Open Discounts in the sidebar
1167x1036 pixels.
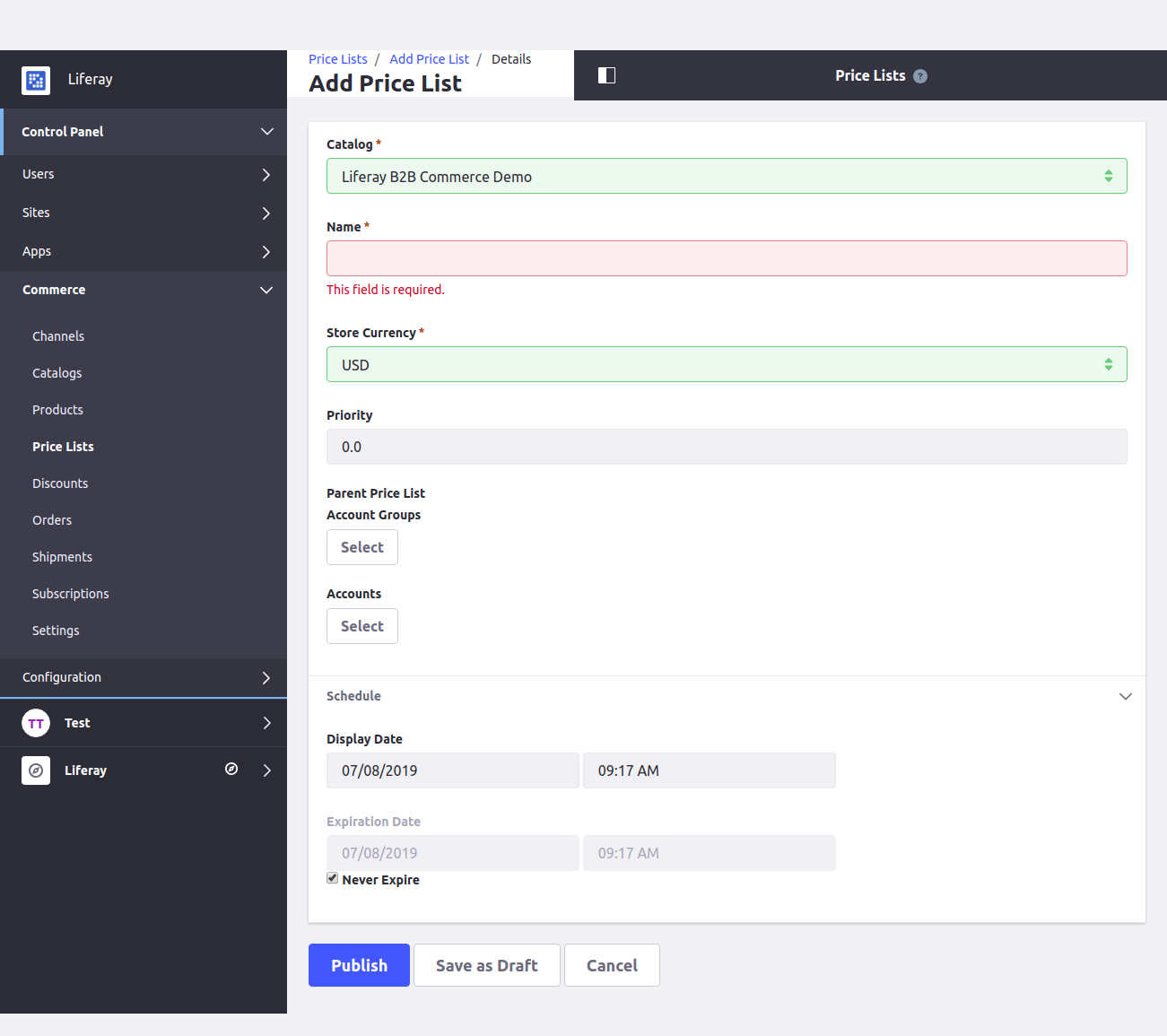click(60, 483)
